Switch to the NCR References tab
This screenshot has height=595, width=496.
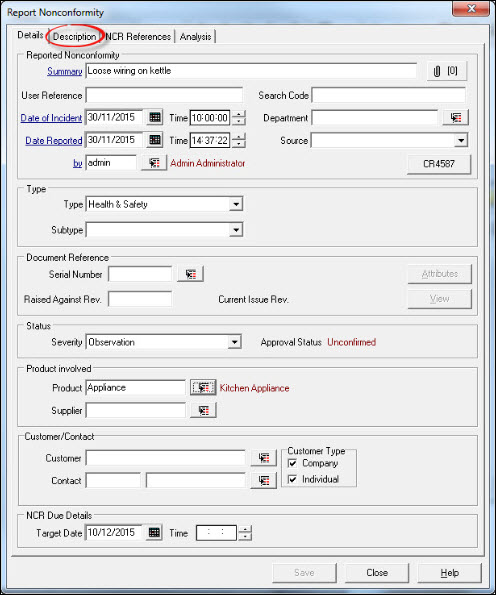point(138,36)
